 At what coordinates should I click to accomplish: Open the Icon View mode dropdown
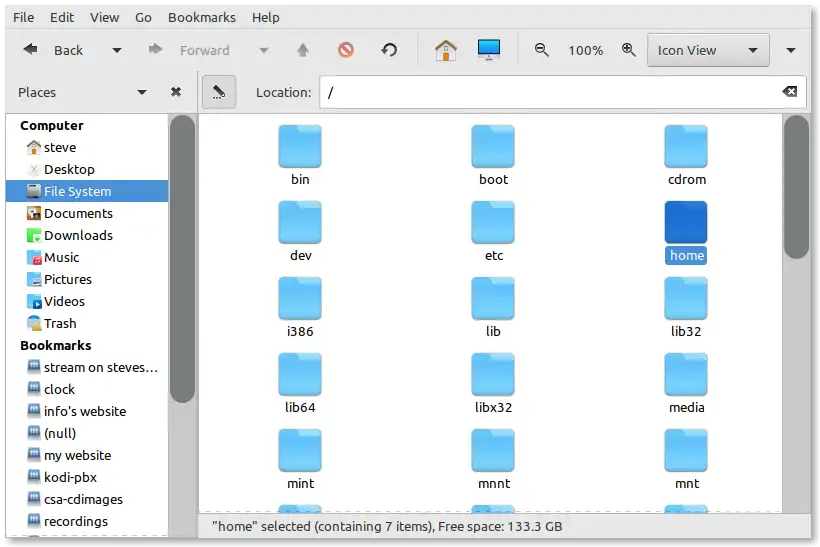708,50
